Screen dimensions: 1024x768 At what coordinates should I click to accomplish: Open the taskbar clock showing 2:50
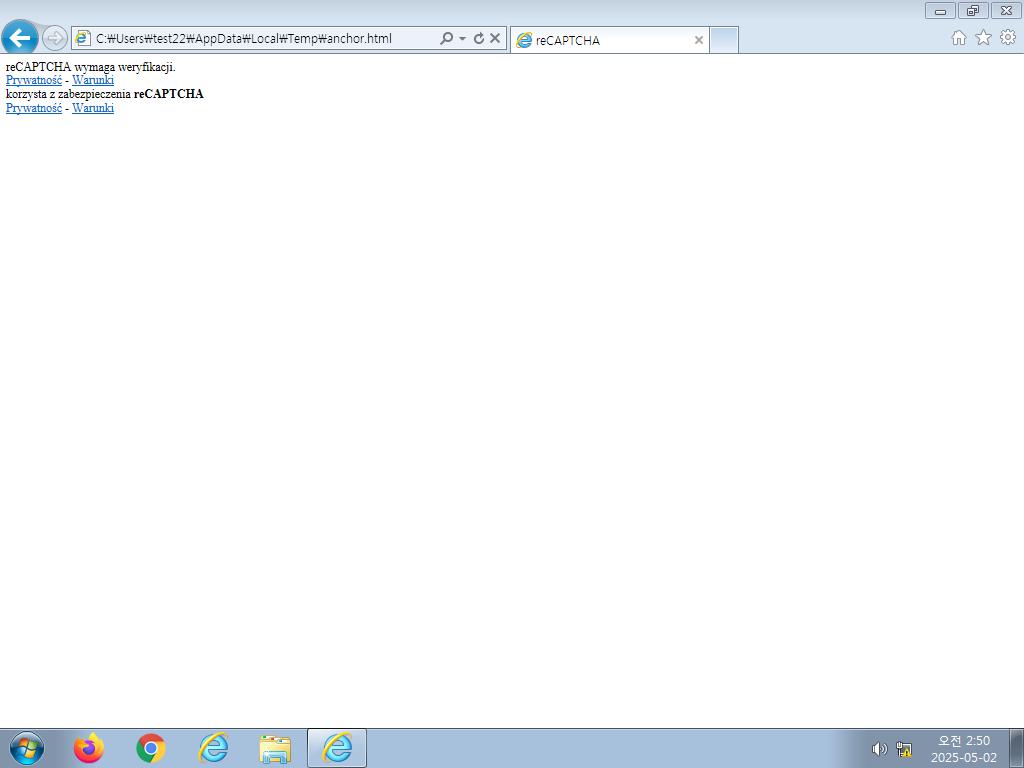[x=964, y=749]
